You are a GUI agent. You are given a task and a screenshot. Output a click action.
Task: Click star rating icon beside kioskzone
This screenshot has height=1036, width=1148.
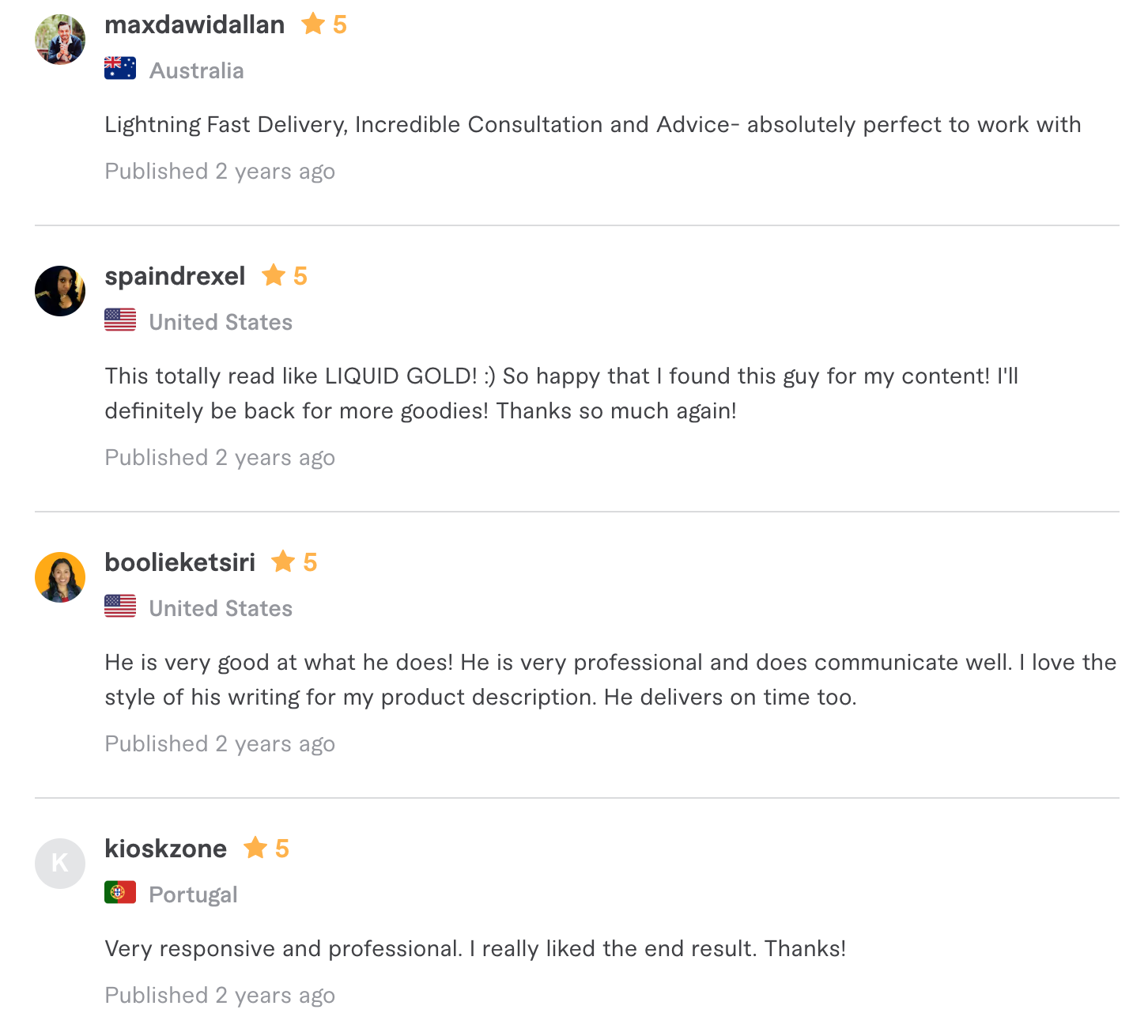point(255,848)
